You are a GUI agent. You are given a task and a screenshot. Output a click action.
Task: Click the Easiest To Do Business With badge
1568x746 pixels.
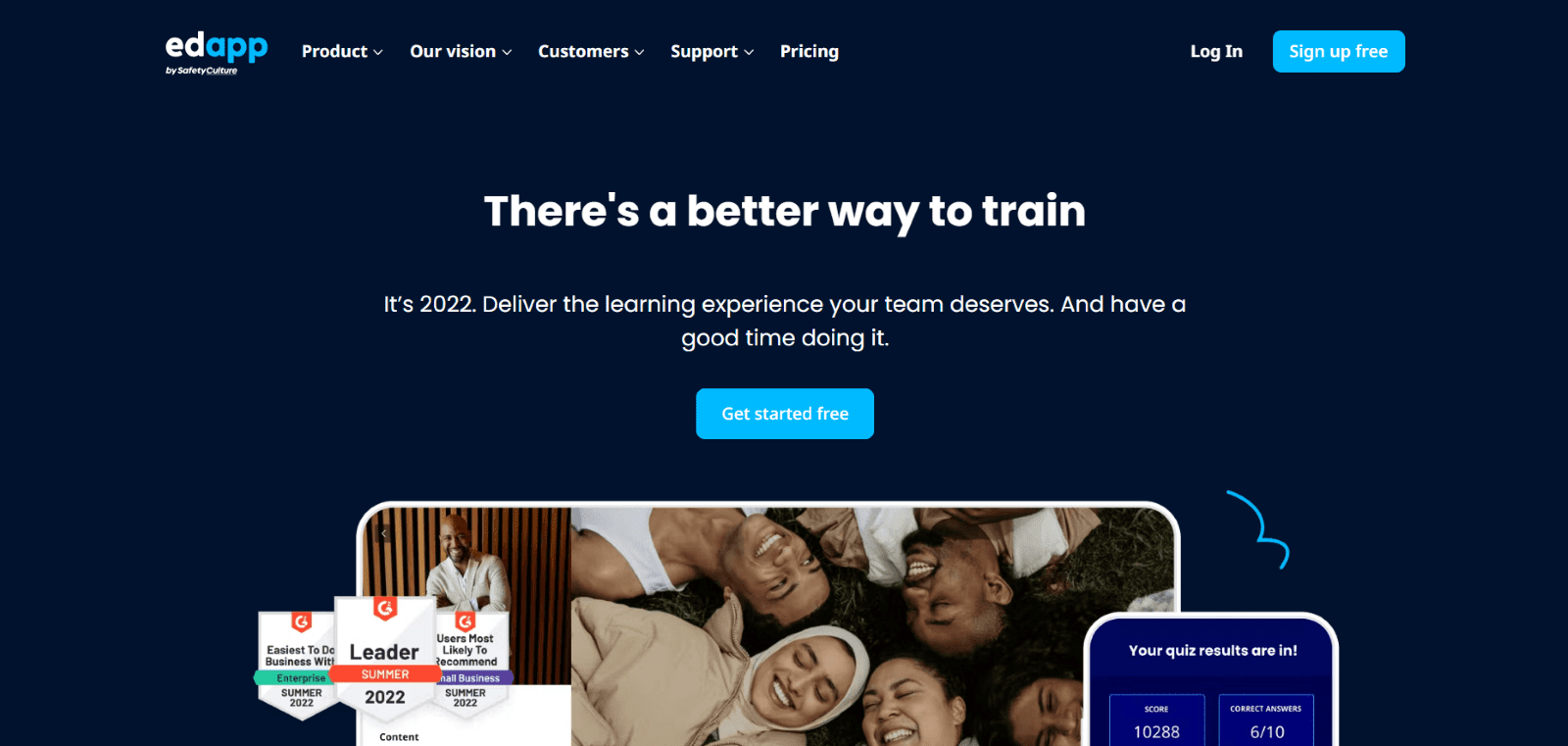tap(297, 664)
